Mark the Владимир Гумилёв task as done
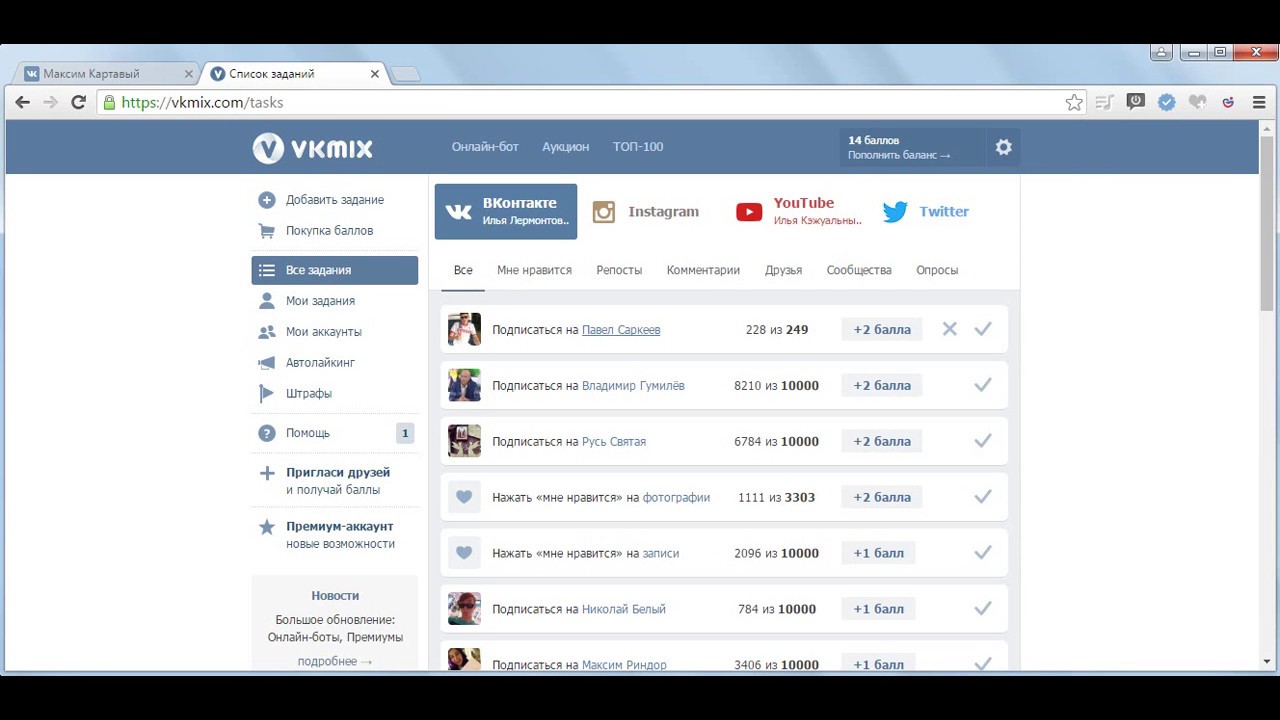 [x=983, y=385]
